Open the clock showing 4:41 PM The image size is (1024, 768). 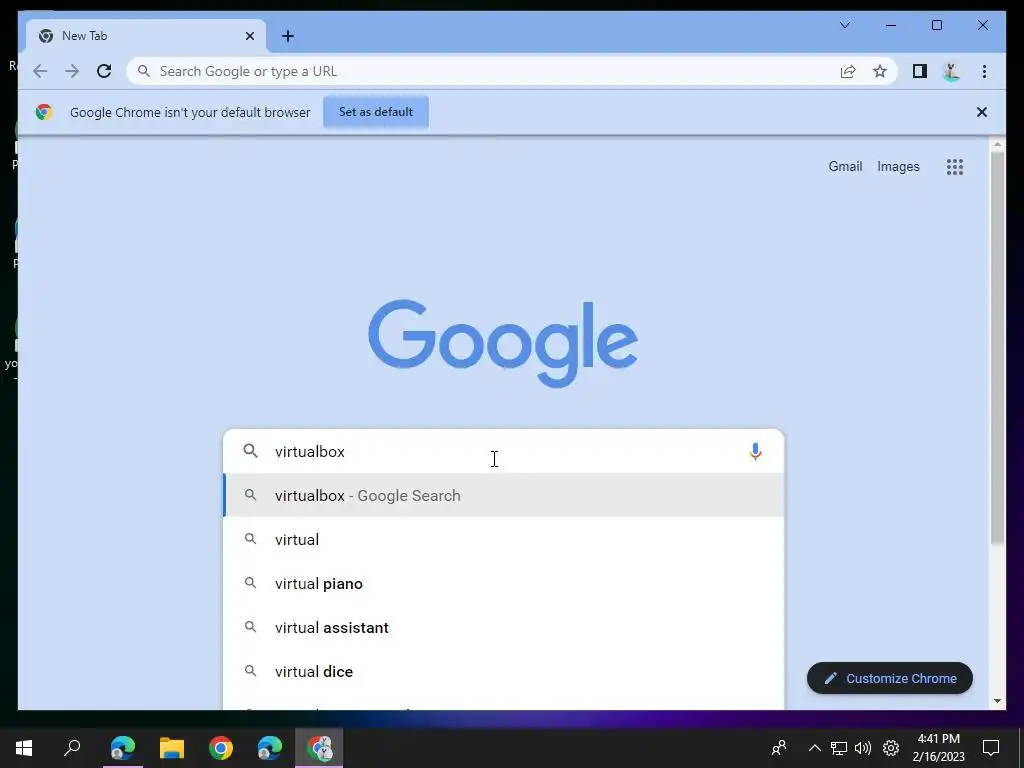938,748
